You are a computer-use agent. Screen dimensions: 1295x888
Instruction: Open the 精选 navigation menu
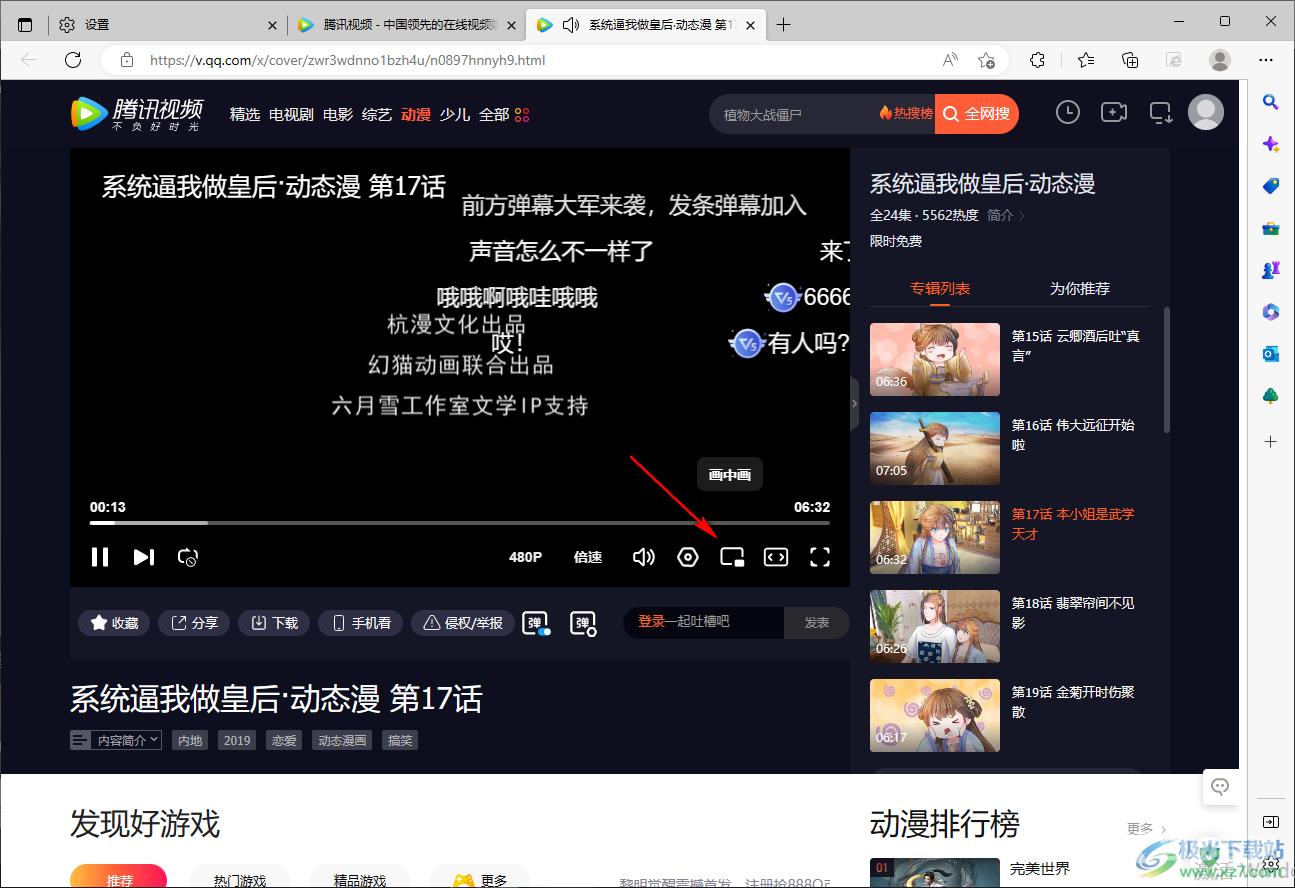(x=245, y=114)
